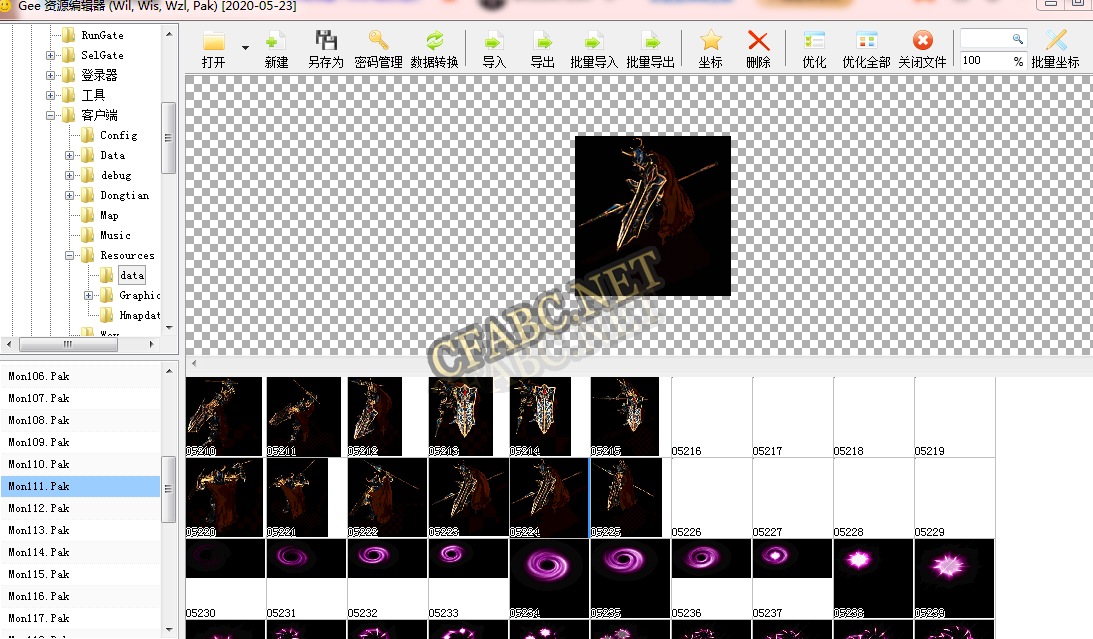Select Mon107.Pak in file list
The image size is (1093, 639).
point(80,399)
